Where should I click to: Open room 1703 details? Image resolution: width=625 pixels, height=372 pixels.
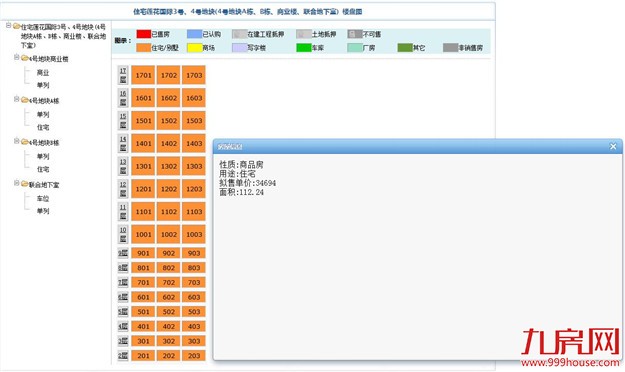[194, 75]
